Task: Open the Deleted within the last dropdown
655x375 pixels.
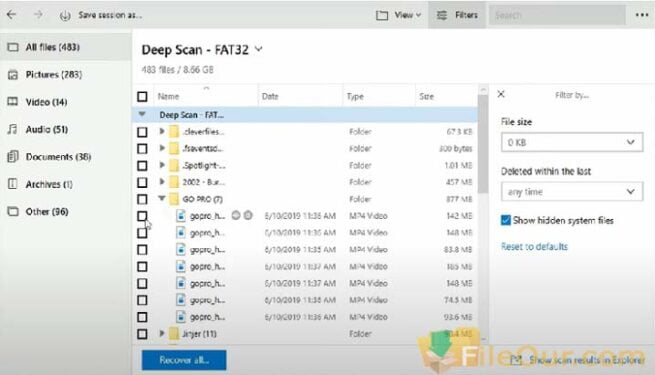Action: coord(572,192)
